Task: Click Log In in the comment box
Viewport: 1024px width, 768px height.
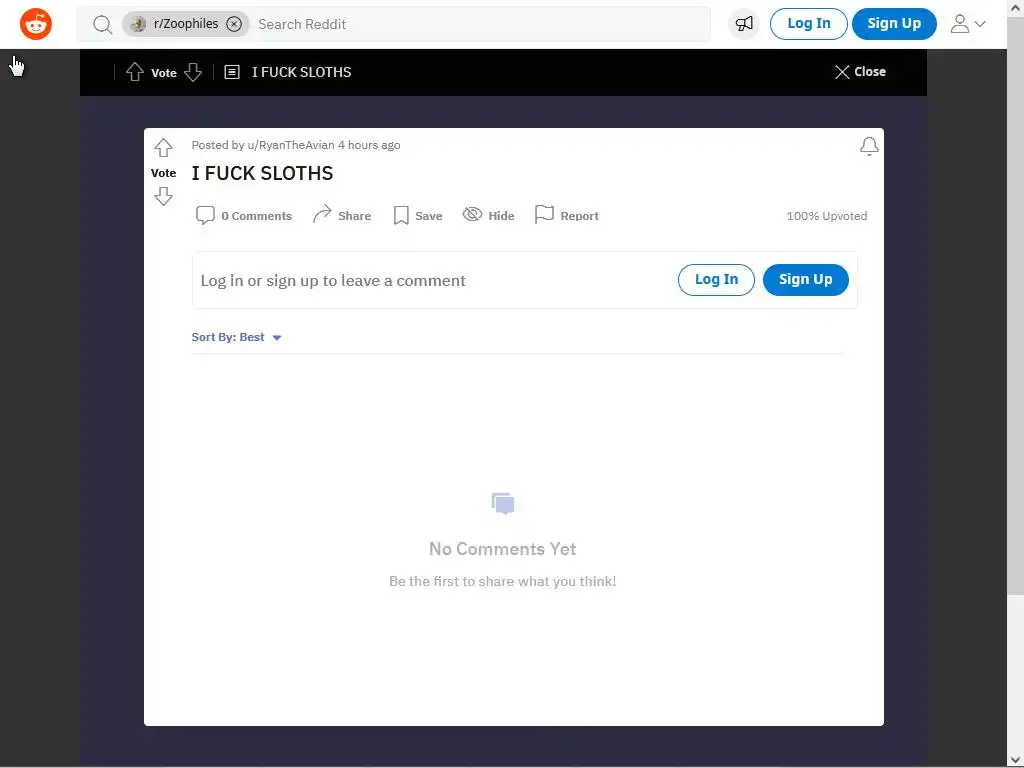Action: [716, 280]
